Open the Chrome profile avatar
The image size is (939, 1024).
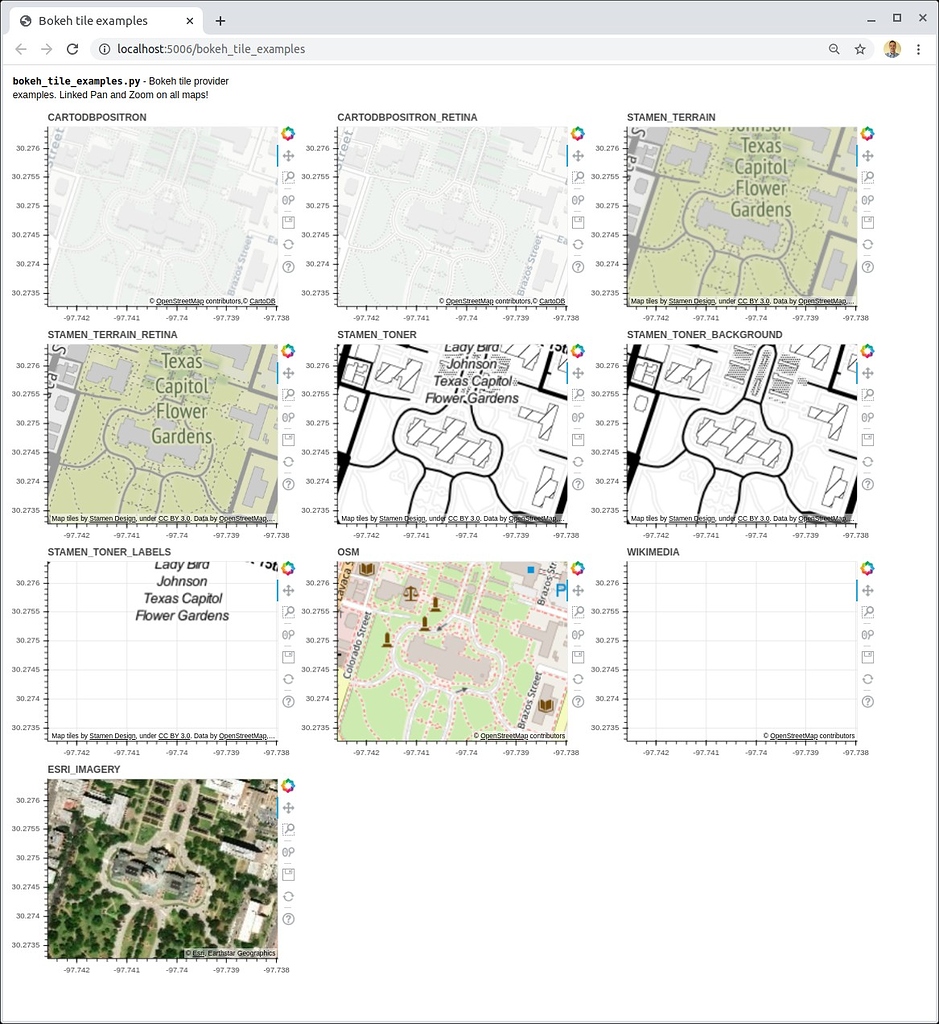click(x=891, y=48)
